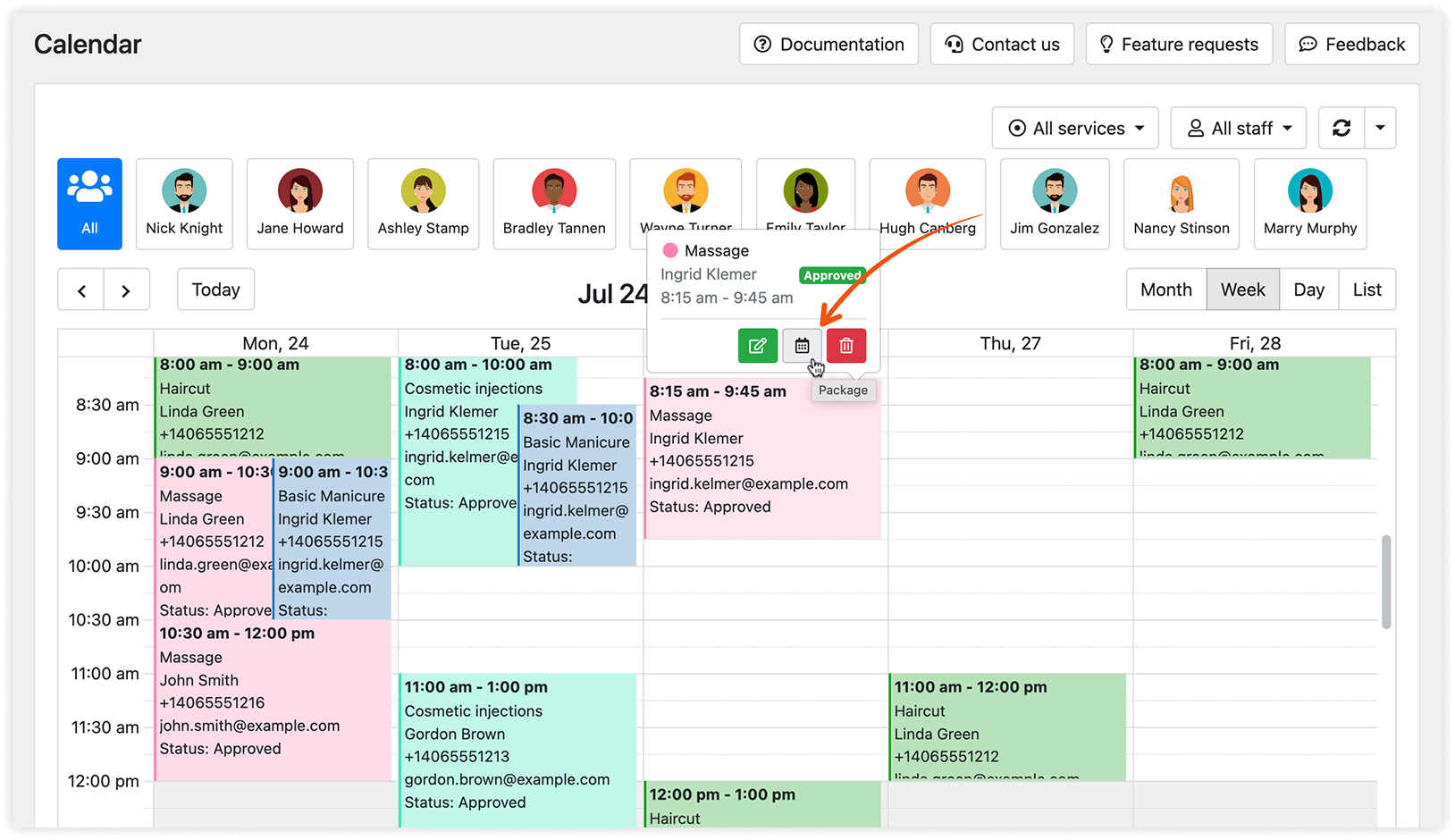Switch to List view
The width and height of the screenshot is (1455, 840).
[1367, 290]
